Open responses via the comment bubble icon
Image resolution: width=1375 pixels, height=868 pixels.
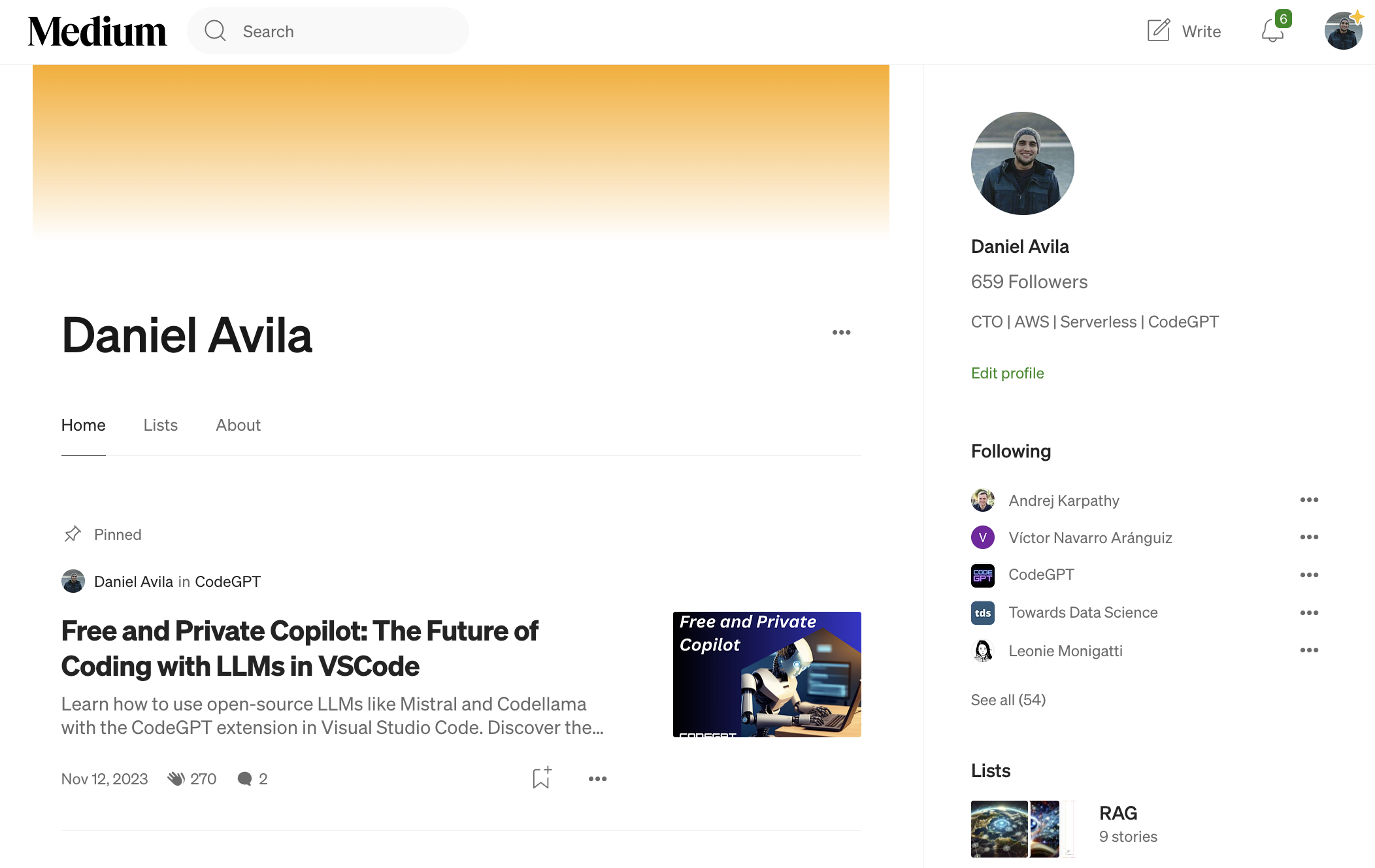(244, 778)
